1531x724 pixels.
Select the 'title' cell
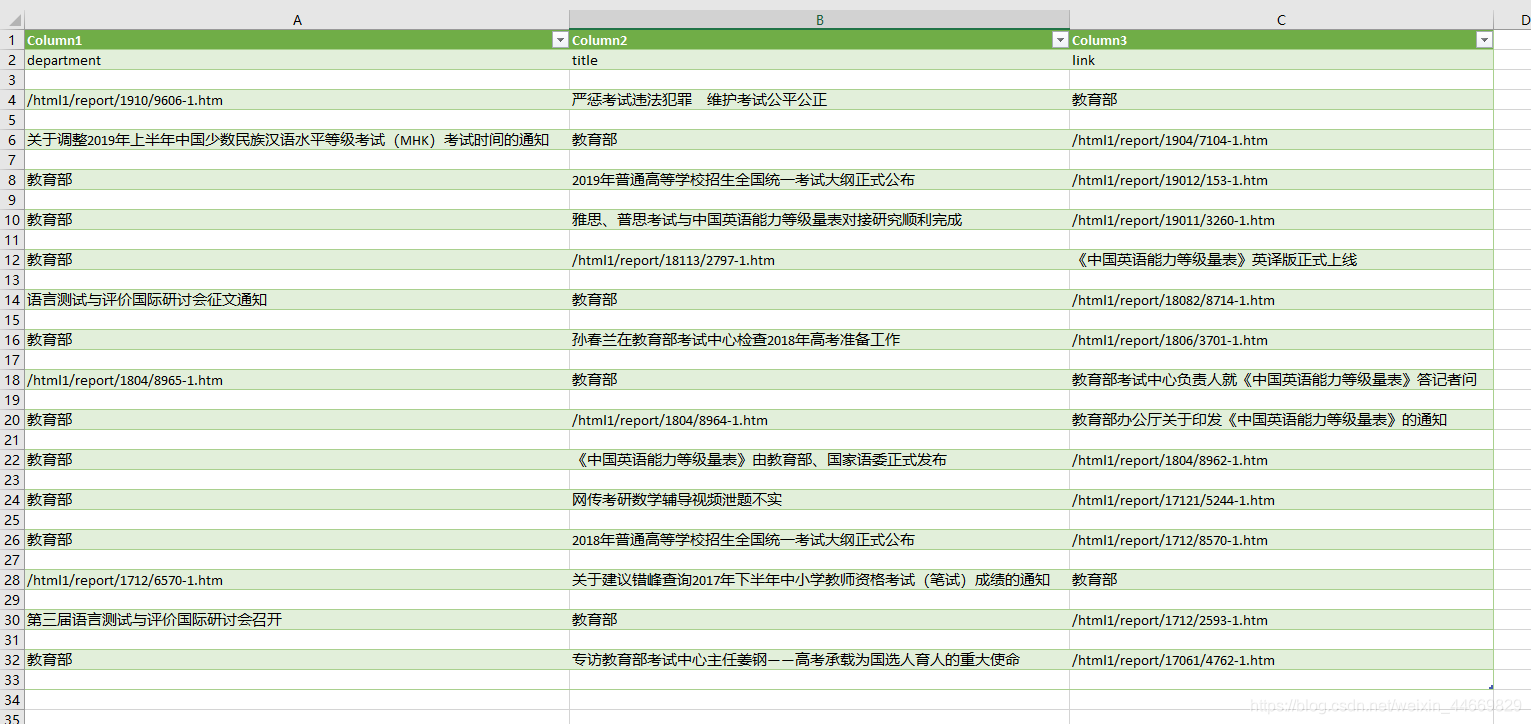(x=819, y=60)
